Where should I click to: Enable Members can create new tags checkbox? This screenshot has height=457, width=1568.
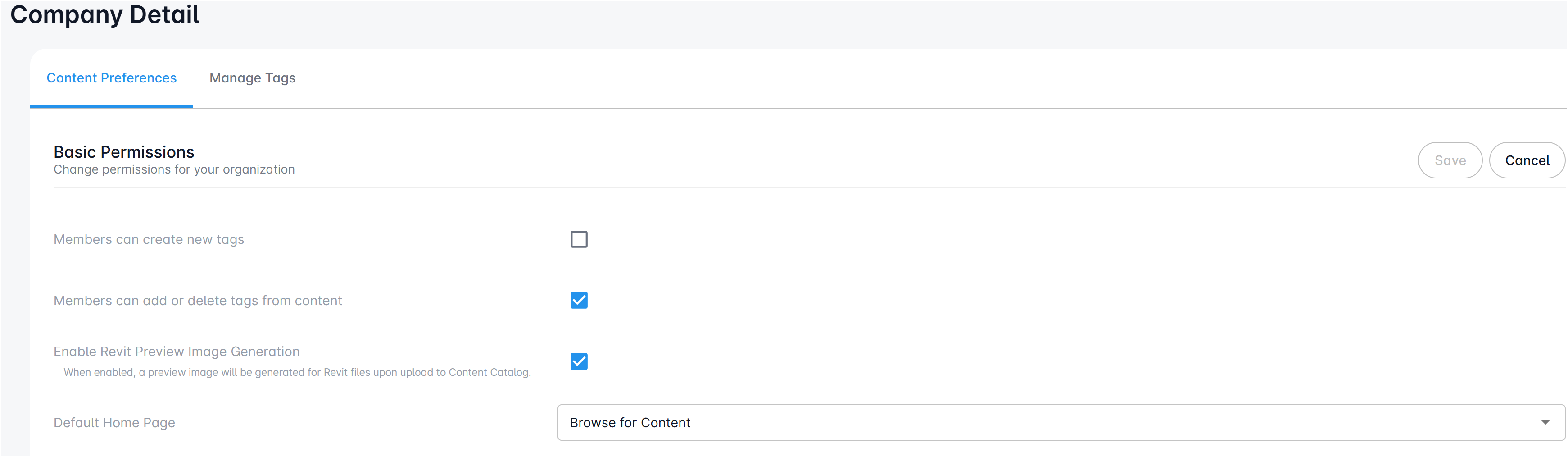click(x=579, y=239)
